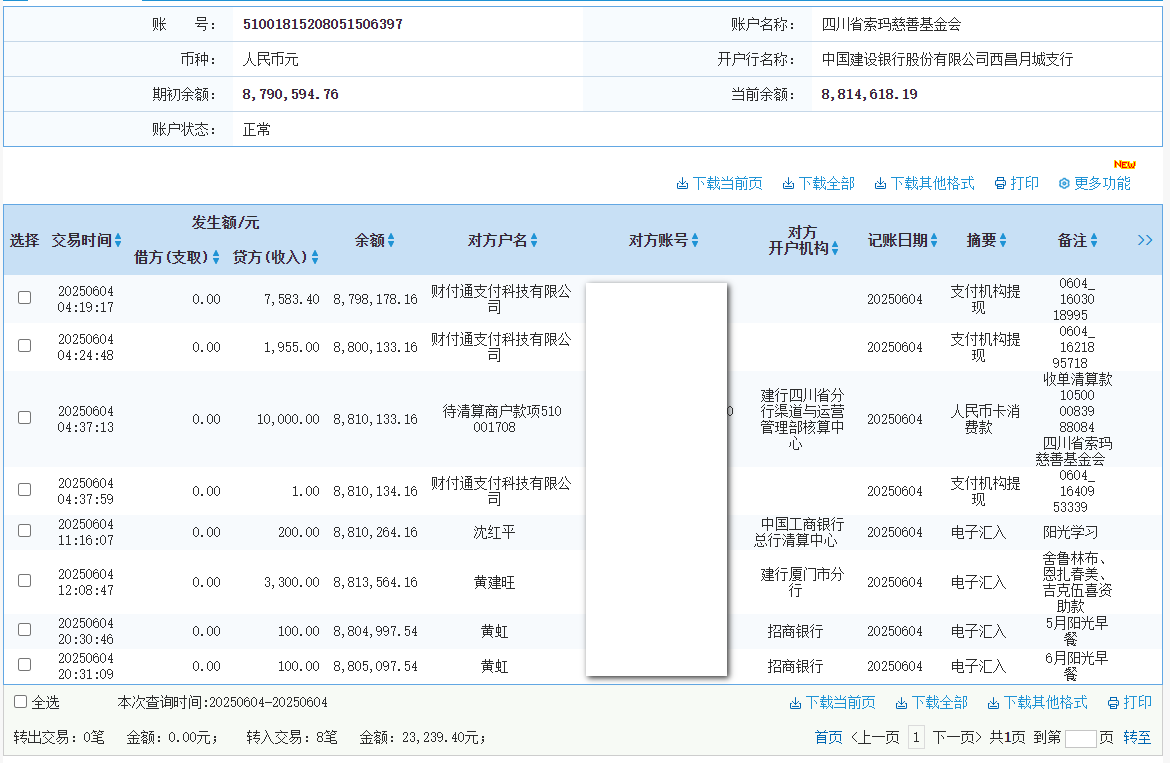The image size is (1170, 763).
Task: Sort by 备注 column arrows
Action: click(x=1094, y=240)
